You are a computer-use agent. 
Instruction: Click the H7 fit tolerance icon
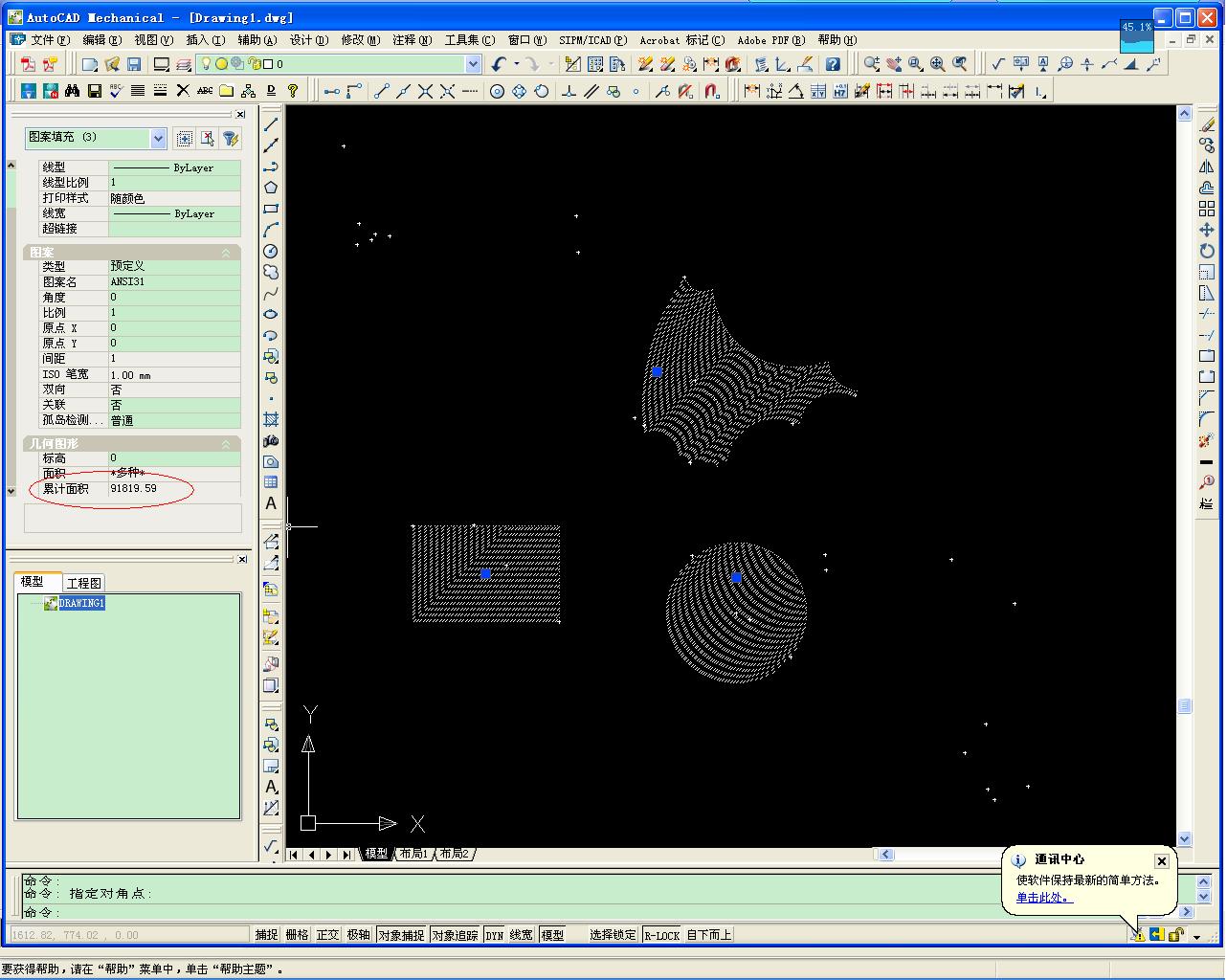click(840, 91)
